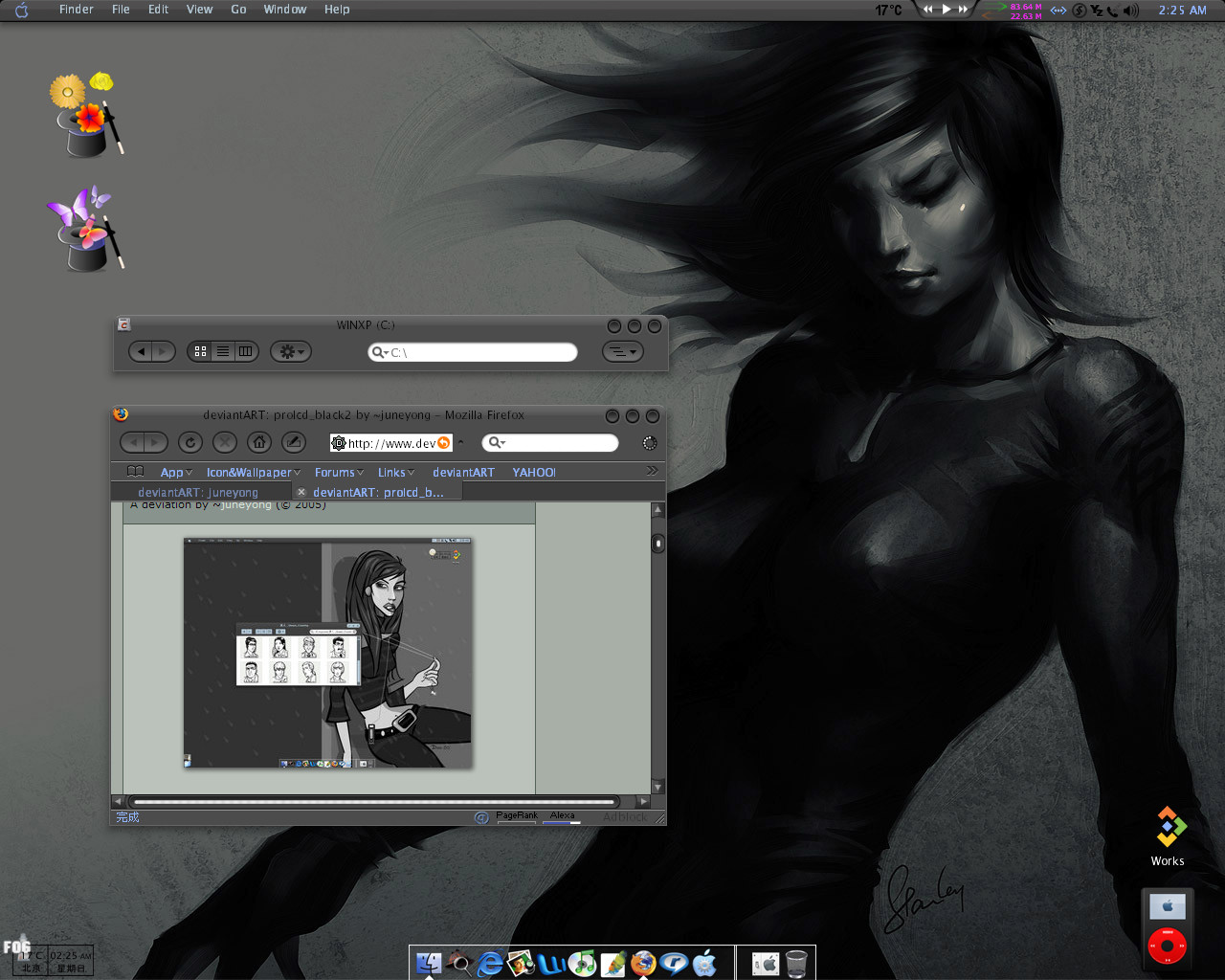Open the Finder menu
This screenshot has width=1225, height=980.
coord(77,10)
